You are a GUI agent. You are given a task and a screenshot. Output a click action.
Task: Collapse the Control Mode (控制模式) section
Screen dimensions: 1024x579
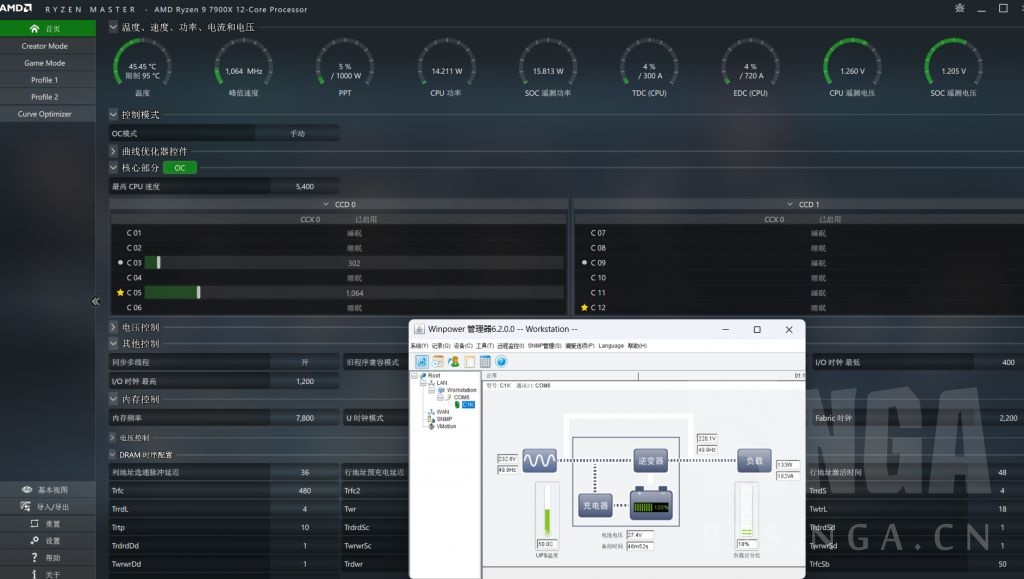click(x=114, y=115)
